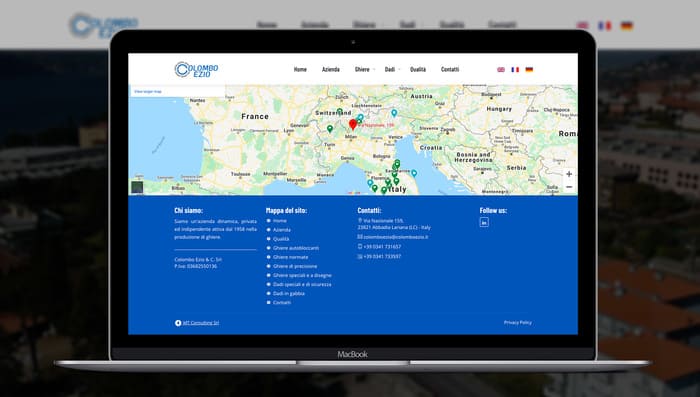Viewport: 700px width, 397px height.
Task: Open the Home menu item
Action: pos(300,69)
